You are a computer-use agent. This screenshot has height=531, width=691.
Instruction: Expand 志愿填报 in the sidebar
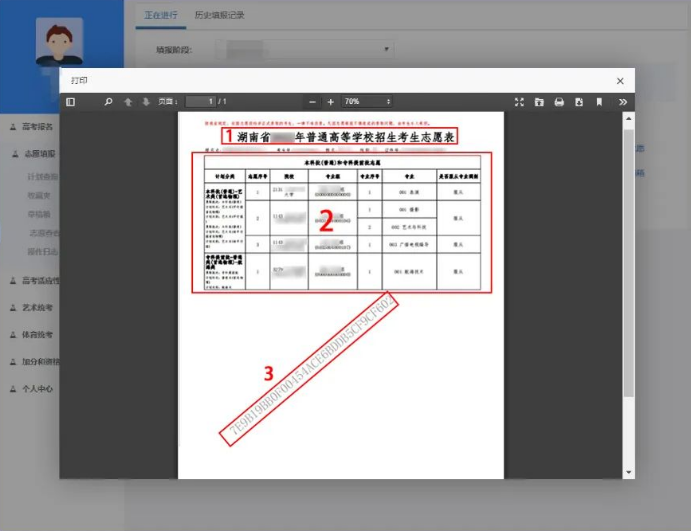40,154
